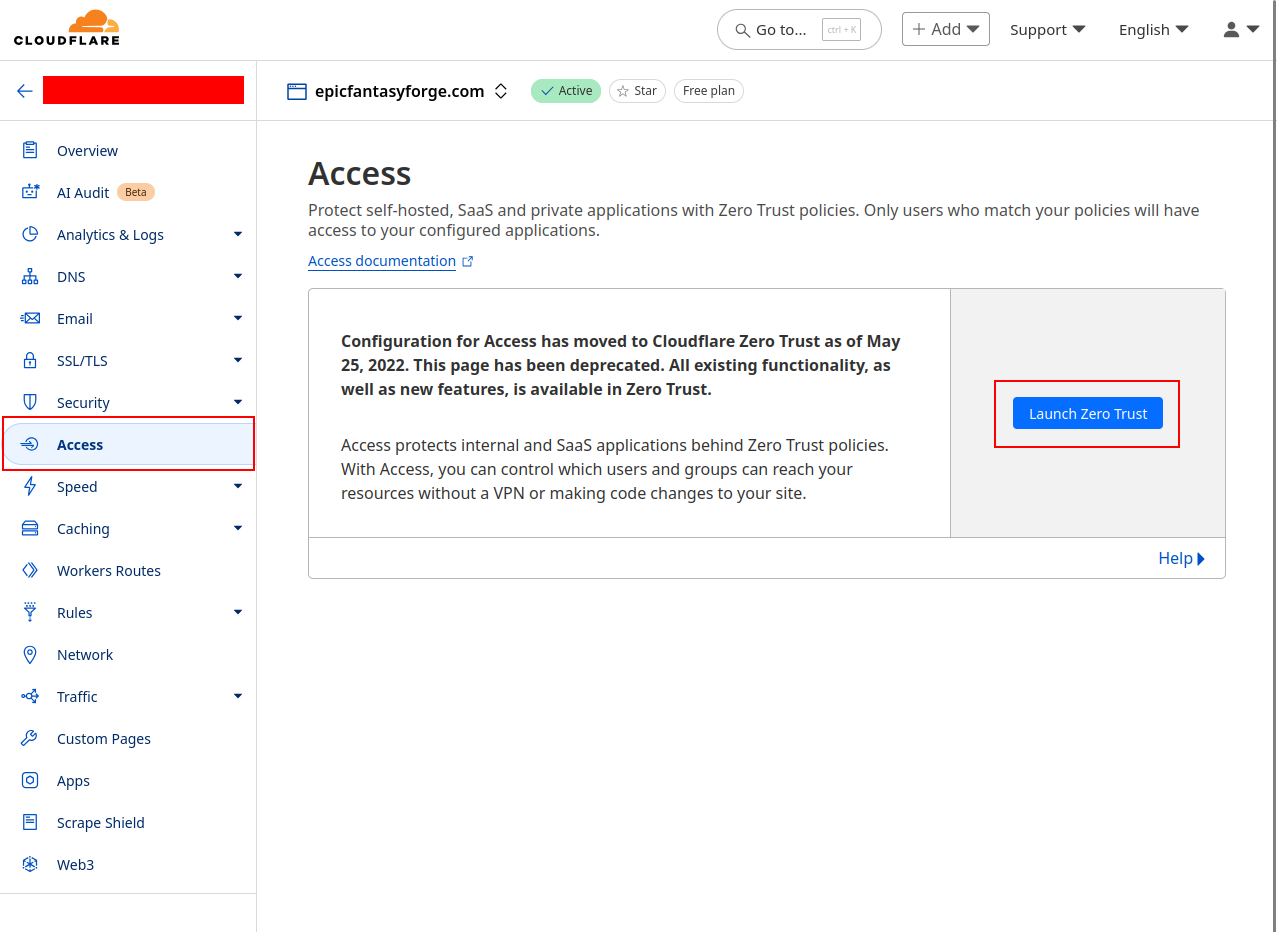
Task: Open the Access documentation link
Action: 382,261
